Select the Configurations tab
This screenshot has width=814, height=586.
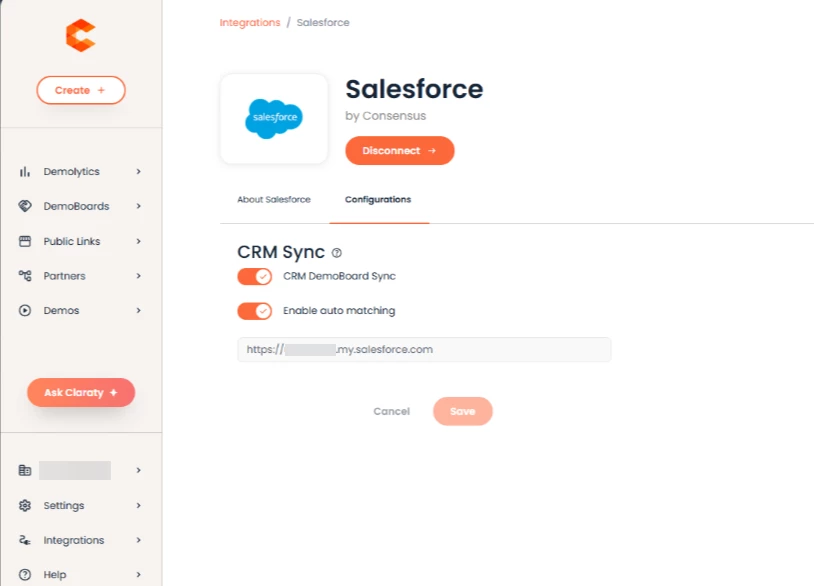tap(378, 199)
